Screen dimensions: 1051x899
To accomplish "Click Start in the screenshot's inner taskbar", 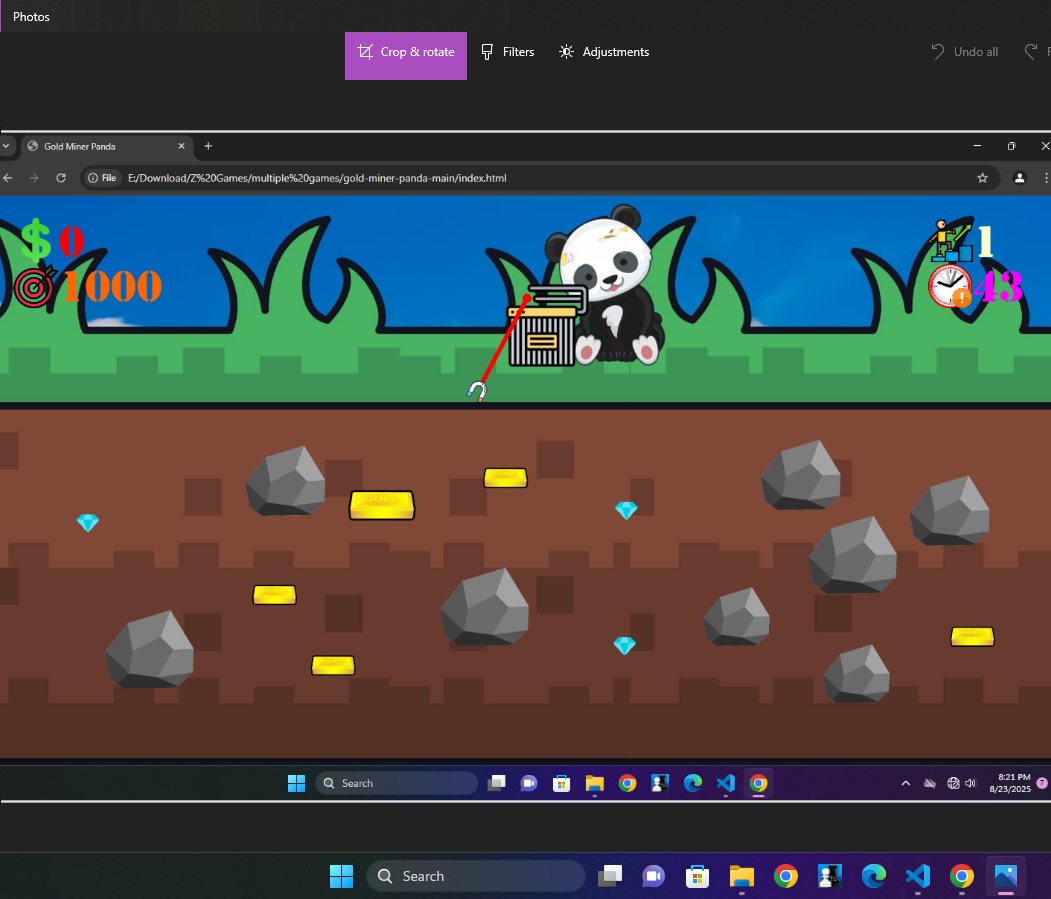I will pyautogui.click(x=296, y=783).
